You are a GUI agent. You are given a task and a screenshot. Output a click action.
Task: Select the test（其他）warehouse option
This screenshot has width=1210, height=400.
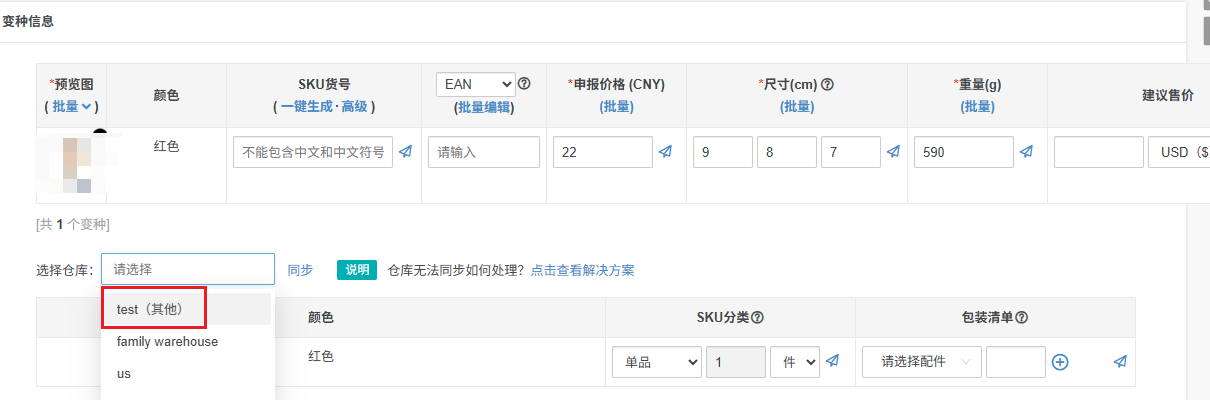[x=150, y=309]
